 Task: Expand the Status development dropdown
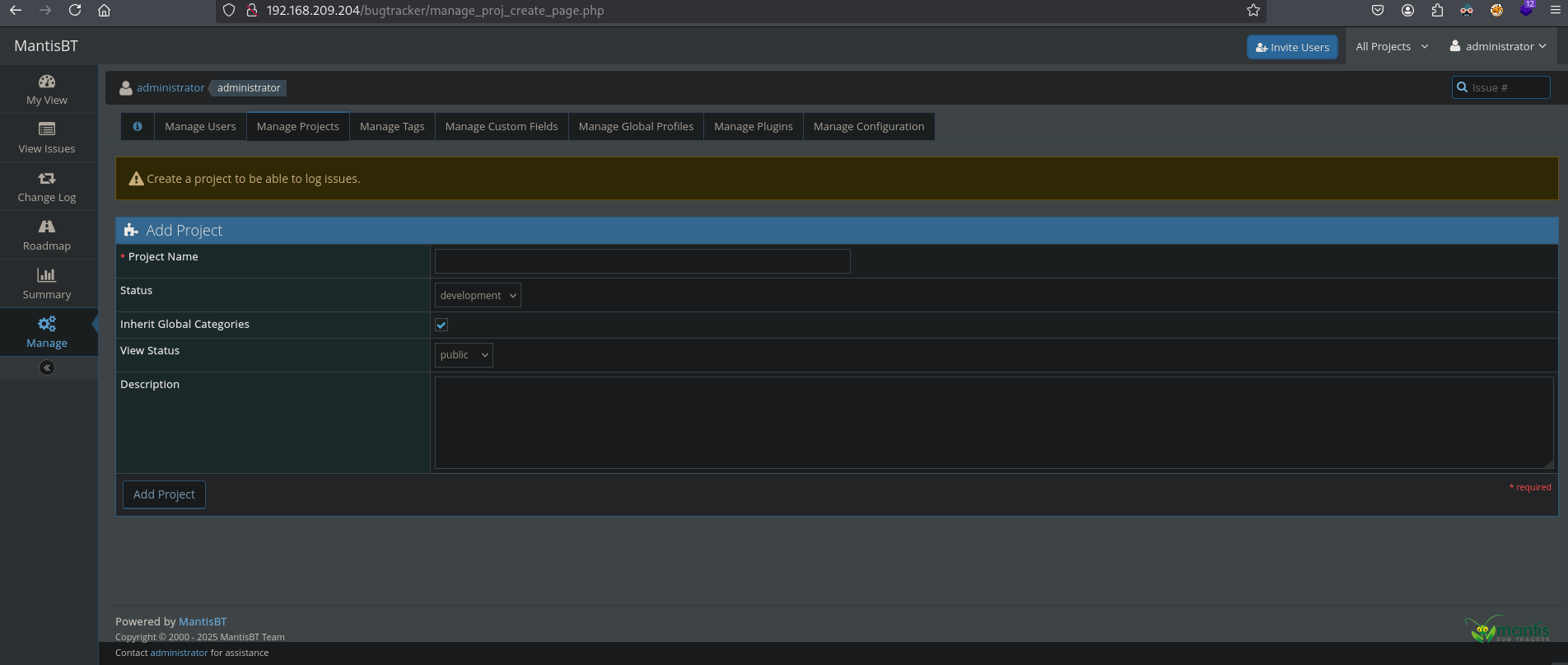(478, 295)
